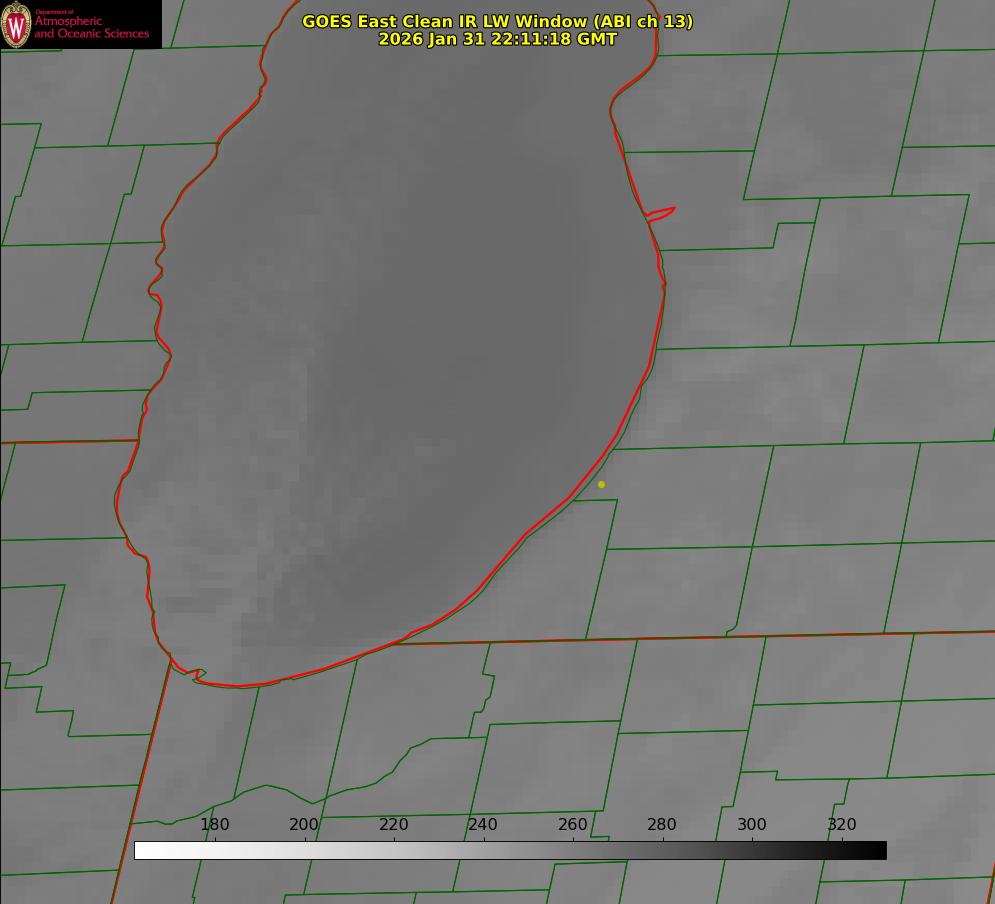Image resolution: width=995 pixels, height=904 pixels.
Task: Click the 200 colorbar label
Action: (304, 824)
